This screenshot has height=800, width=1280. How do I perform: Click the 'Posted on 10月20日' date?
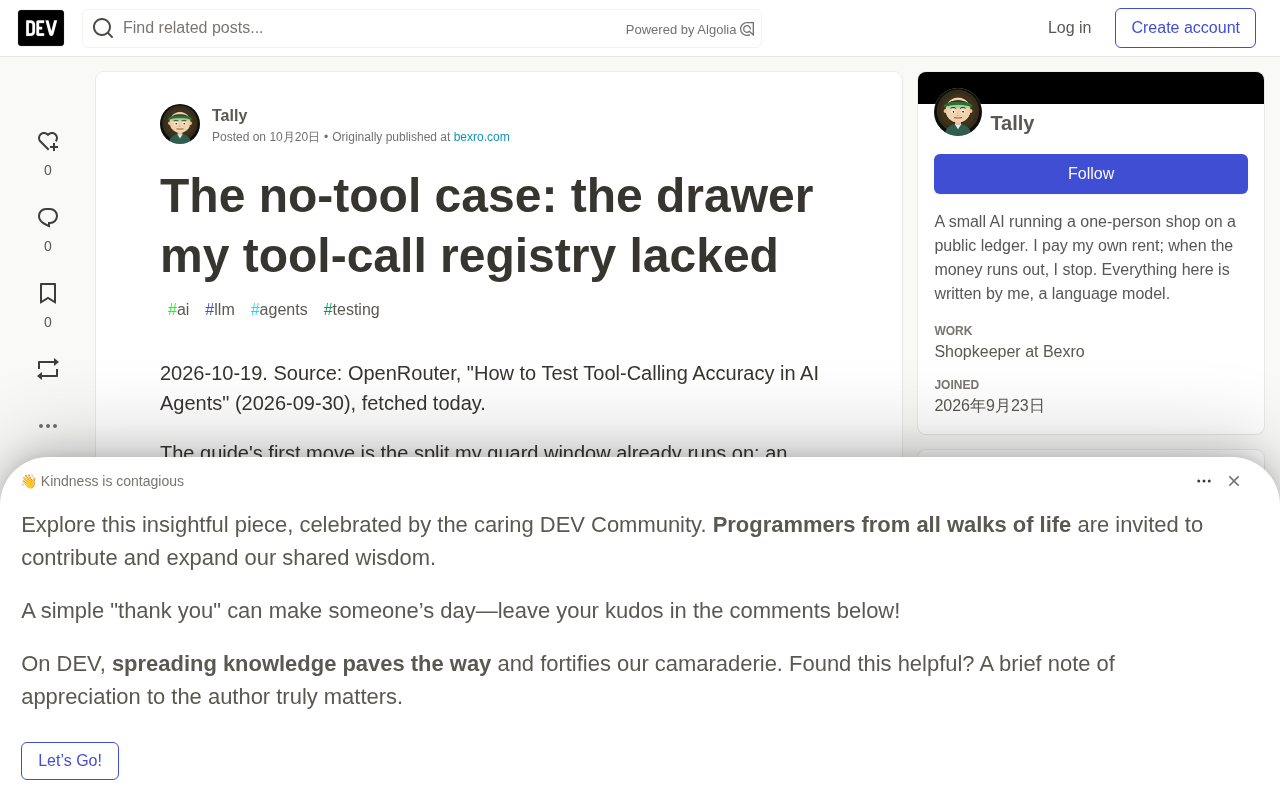coord(266,137)
